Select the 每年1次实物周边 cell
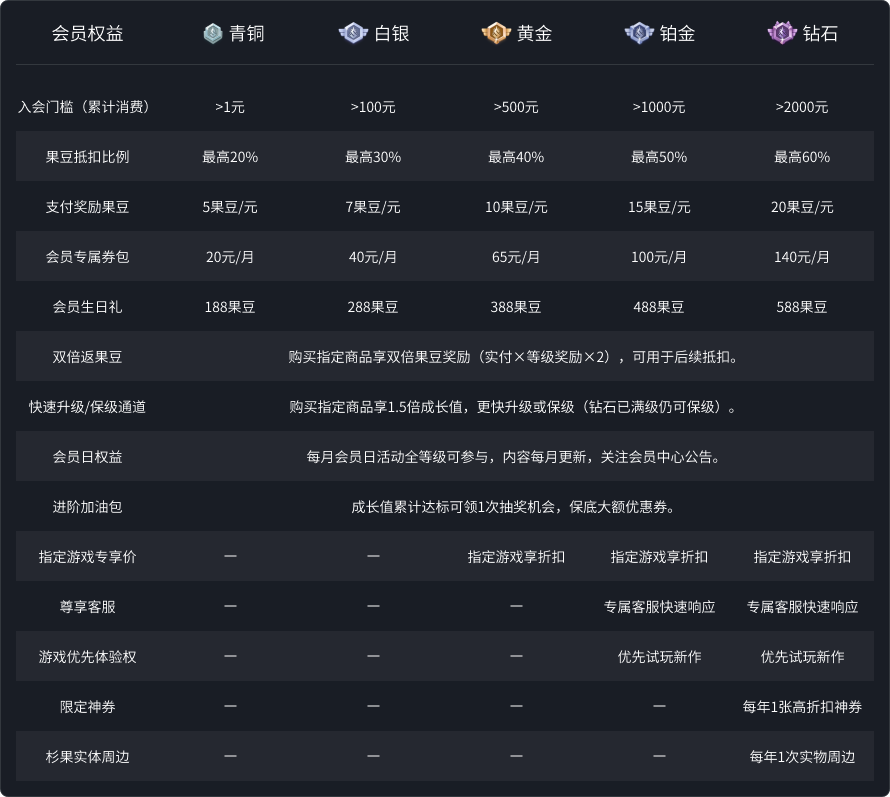This screenshot has width=890, height=797. tap(802, 756)
